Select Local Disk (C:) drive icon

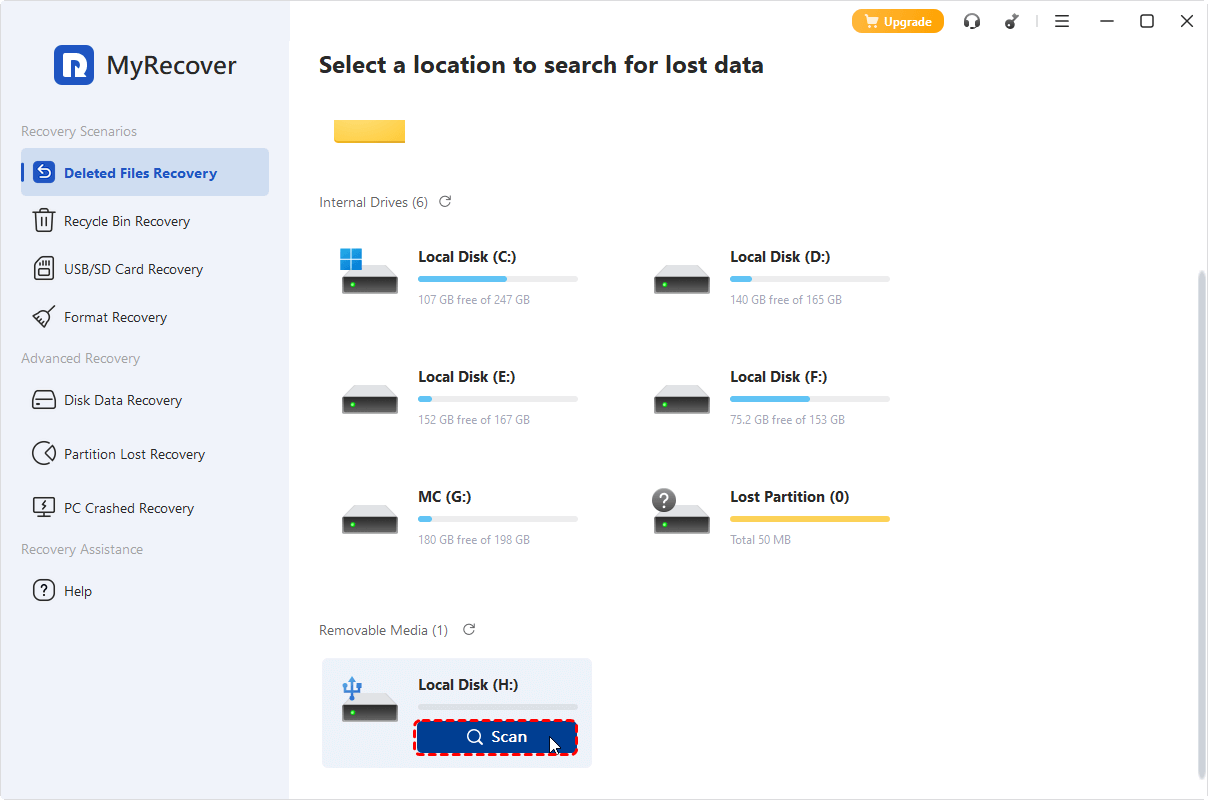(368, 271)
